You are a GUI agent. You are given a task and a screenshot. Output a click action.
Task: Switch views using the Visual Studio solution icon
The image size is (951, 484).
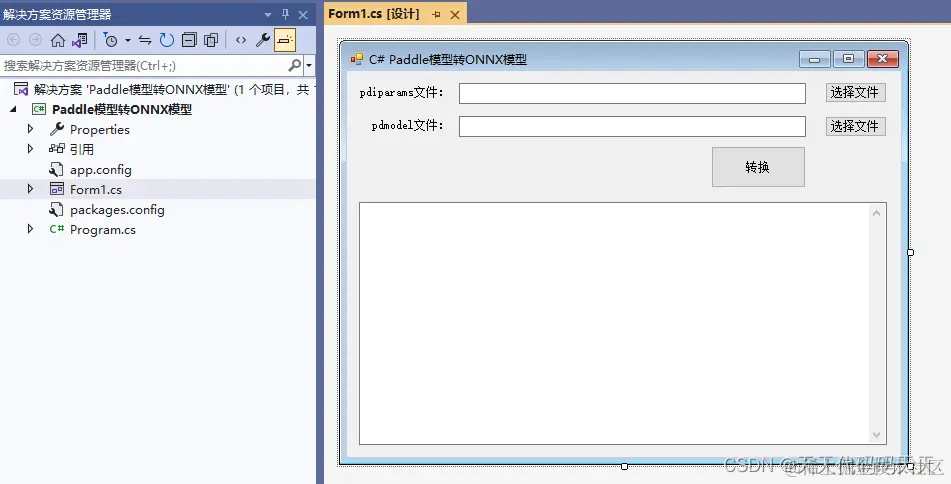tap(79, 40)
